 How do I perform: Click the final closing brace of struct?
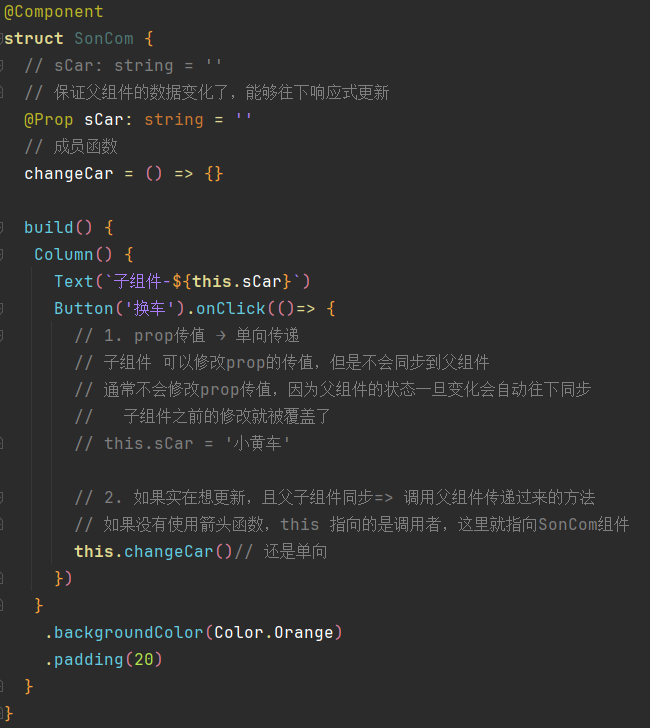(8, 713)
